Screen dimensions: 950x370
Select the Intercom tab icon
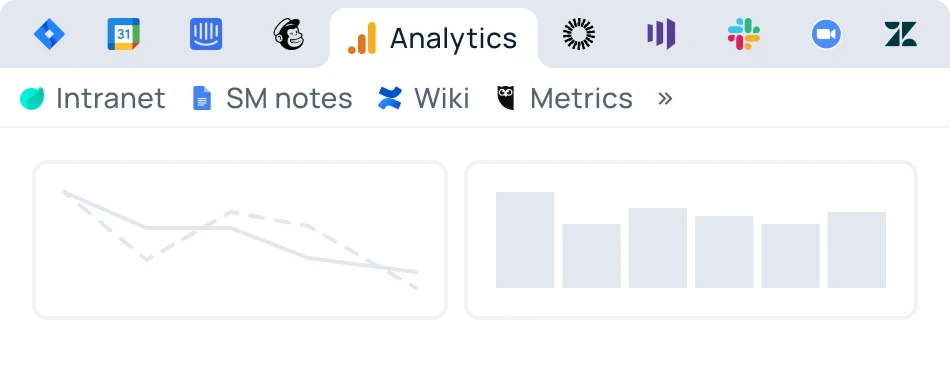pos(206,34)
